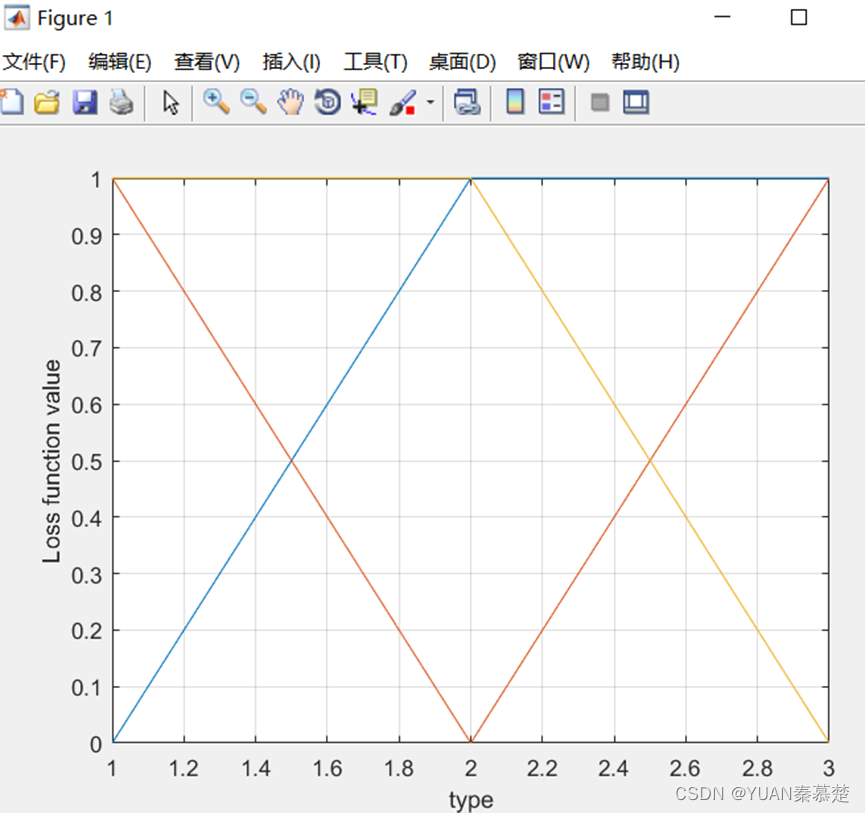Open the 查看(V) menu
Screen dimensions: 865x813
(207, 62)
